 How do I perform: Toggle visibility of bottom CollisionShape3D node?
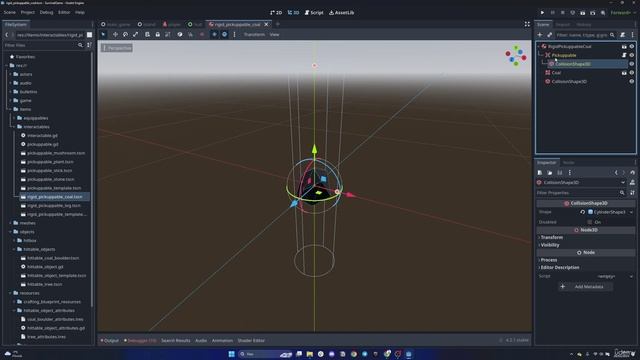pyautogui.click(x=632, y=82)
